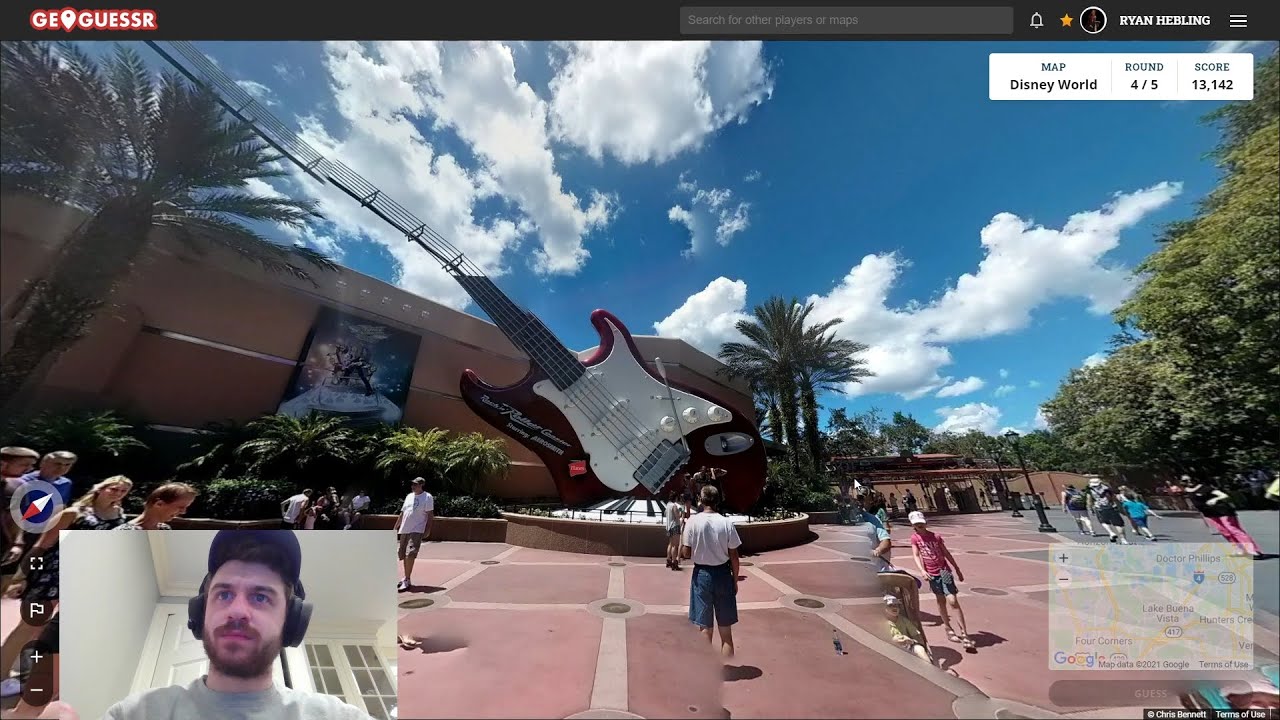
Task: Click the Disney World map name
Action: 1053,85
